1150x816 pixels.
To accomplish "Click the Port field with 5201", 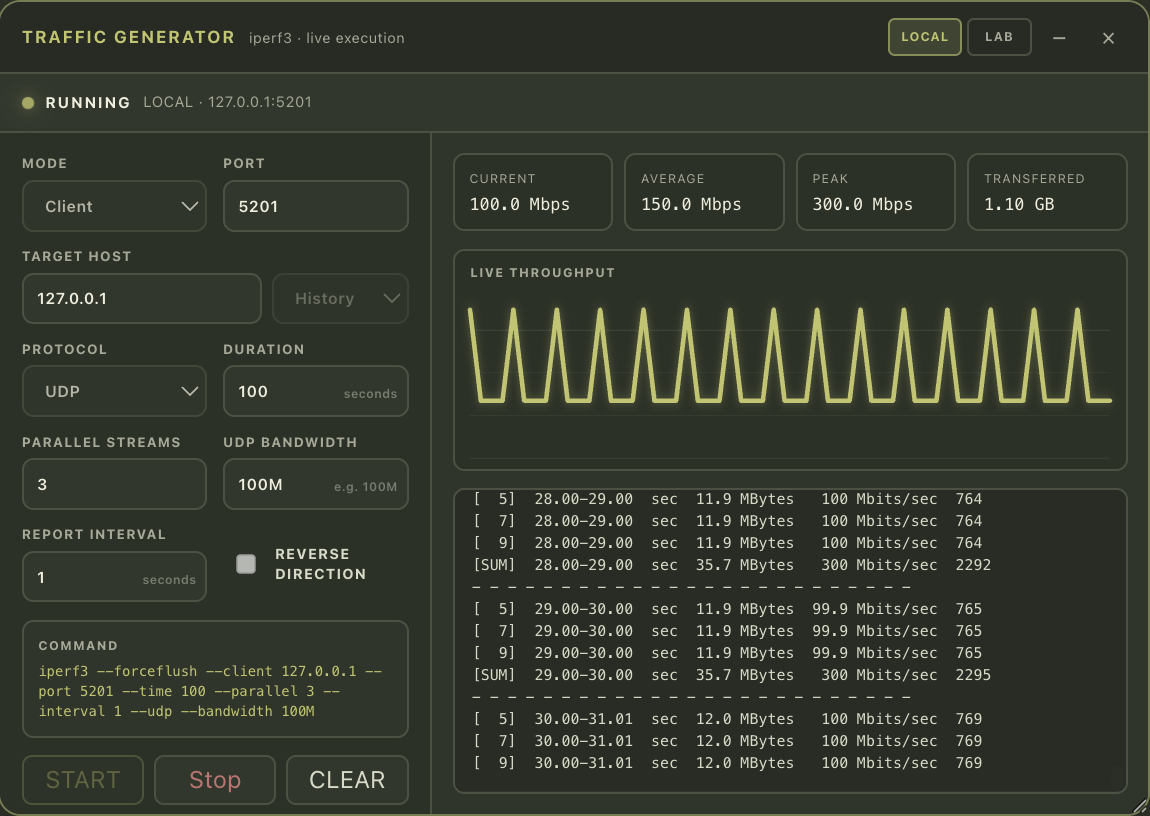I will (x=315, y=206).
